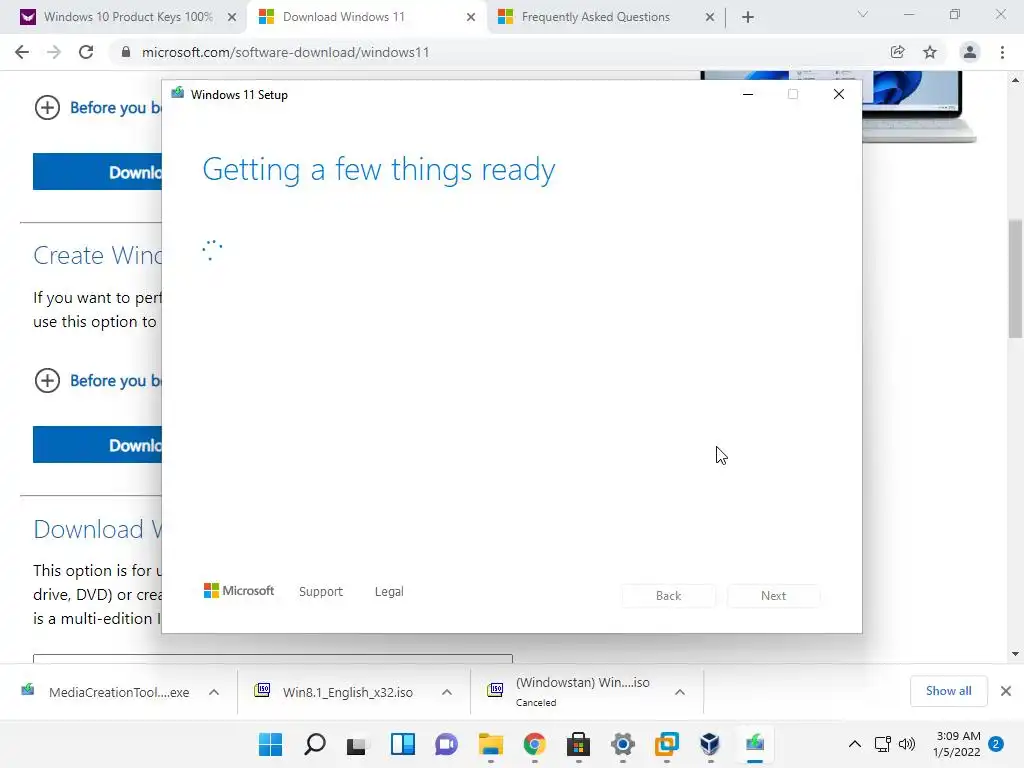Show hidden system tray icons
This screenshot has height=768, width=1024.
(x=854, y=744)
